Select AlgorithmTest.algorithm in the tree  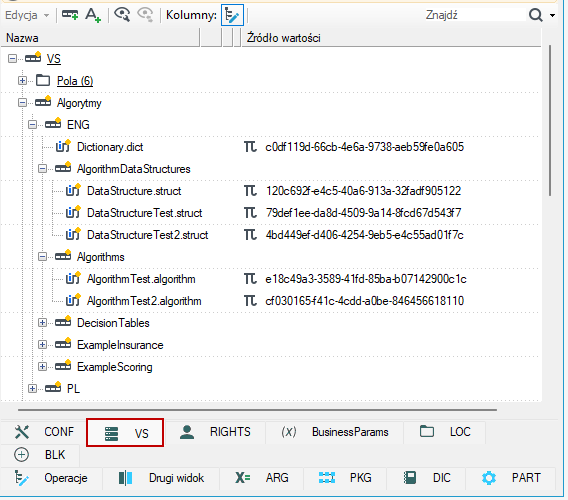tap(141, 279)
